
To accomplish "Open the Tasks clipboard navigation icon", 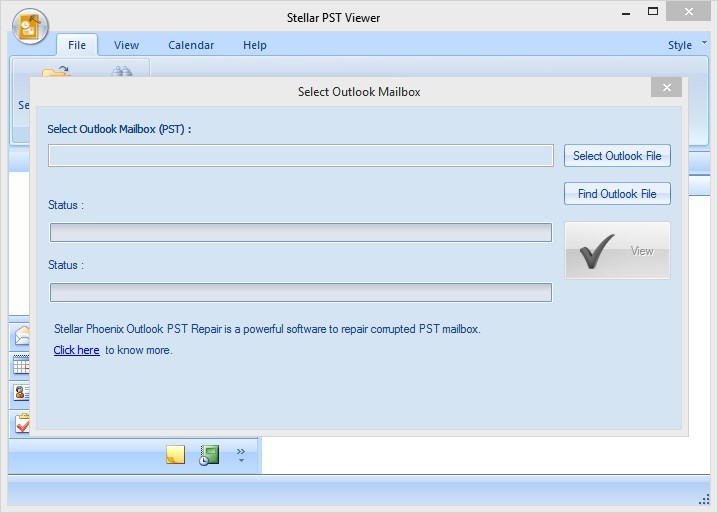I will coord(22,423).
